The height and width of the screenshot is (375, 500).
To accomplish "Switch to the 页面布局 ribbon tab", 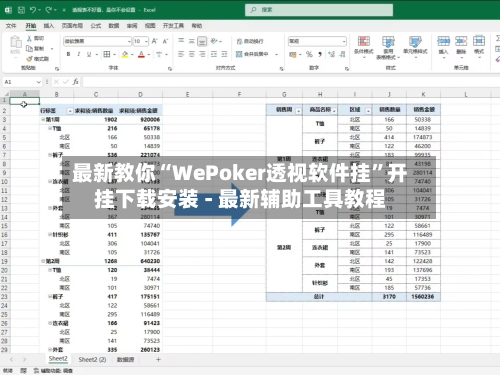I will [x=72, y=26].
